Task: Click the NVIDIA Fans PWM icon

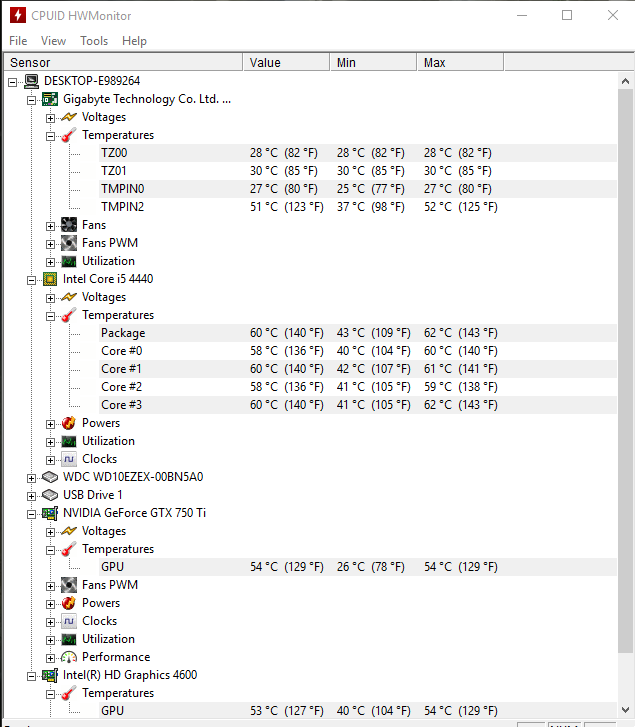Action: click(69, 585)
